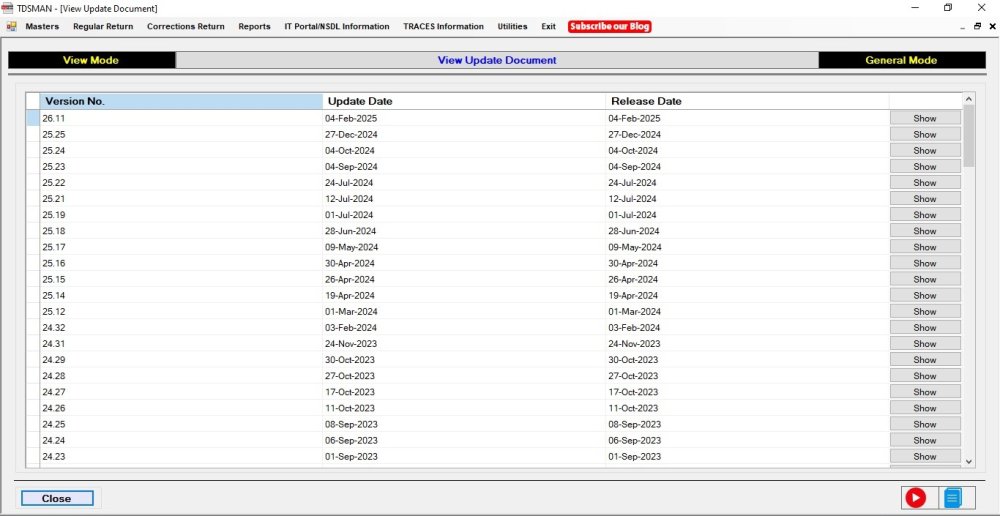This screenshot has height=516, width=1000.
Task: Show update document for version 25.18
Action: 925,231
